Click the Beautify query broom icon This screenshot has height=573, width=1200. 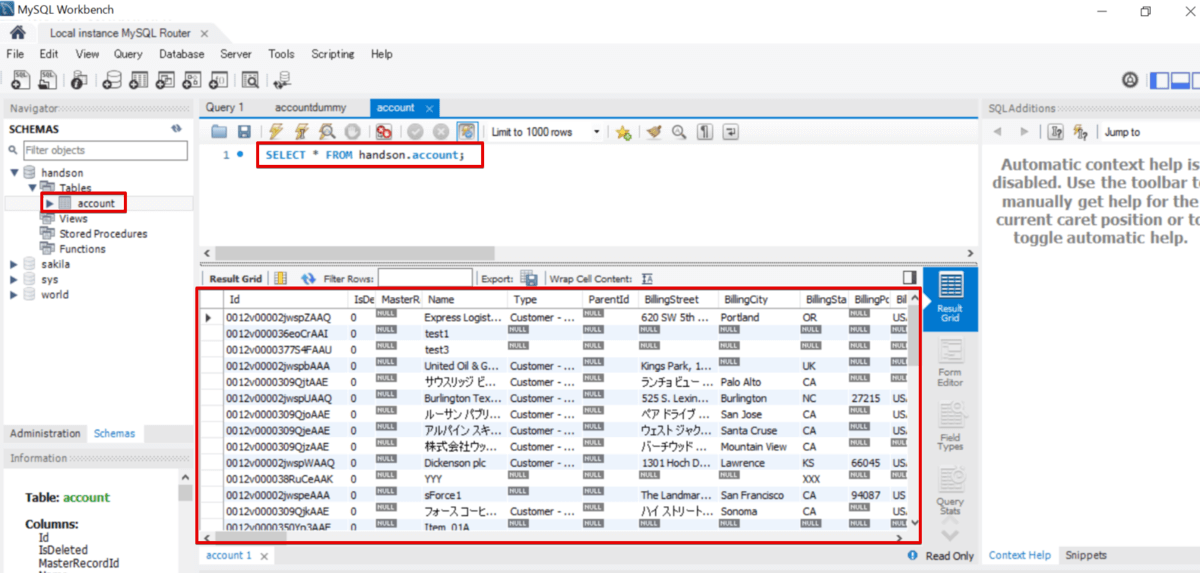click(655, 132)
